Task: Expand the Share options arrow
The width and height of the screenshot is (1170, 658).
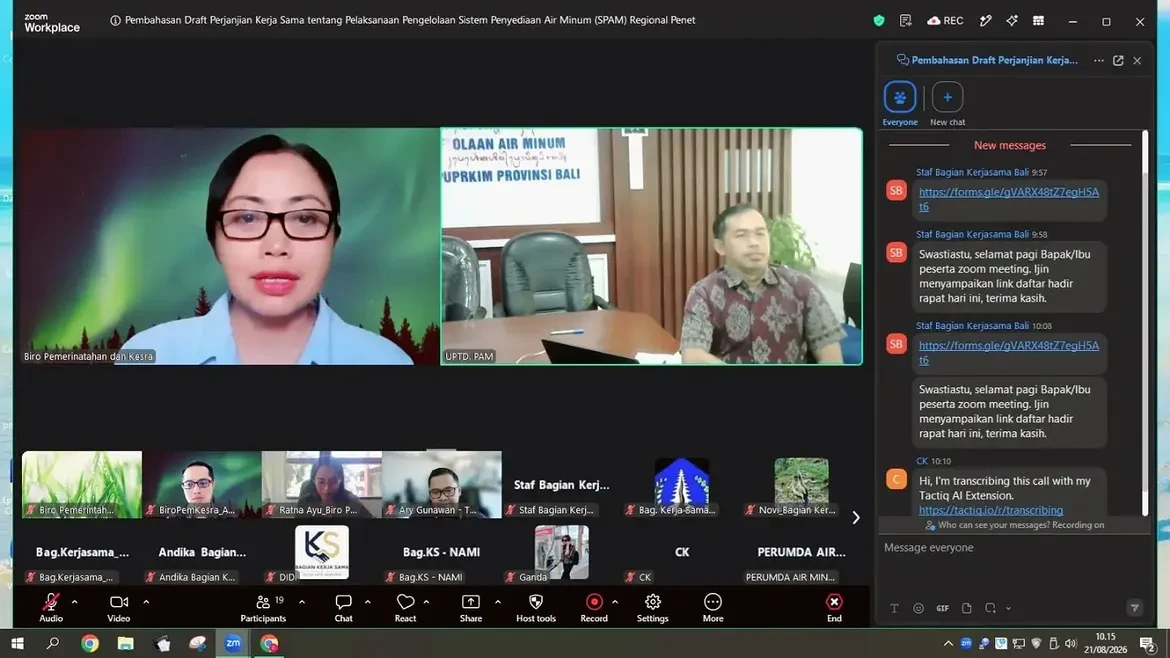Action: pyautogui.click(x=498, y=602)
